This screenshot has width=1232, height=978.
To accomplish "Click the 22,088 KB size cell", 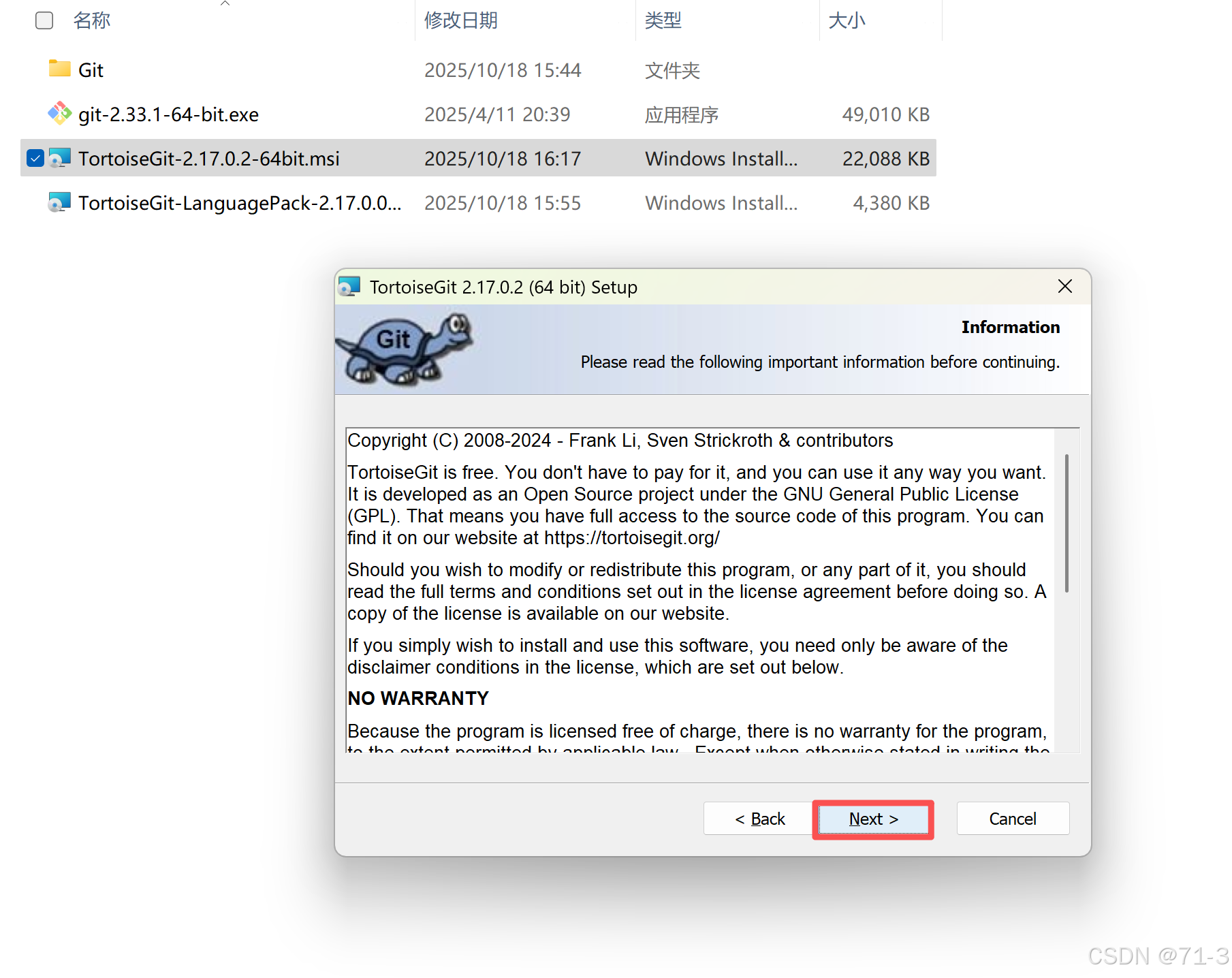I will pos(886,159).
